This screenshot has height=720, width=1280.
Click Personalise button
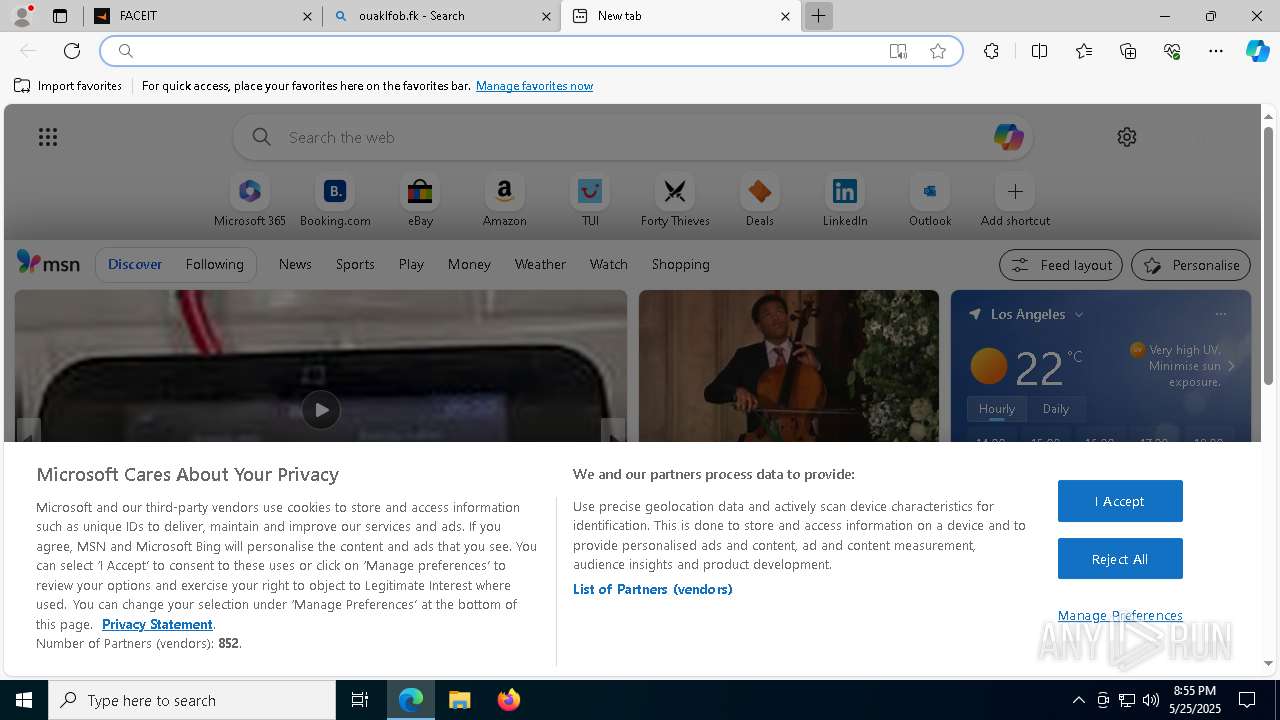[x=1191, y=265]
